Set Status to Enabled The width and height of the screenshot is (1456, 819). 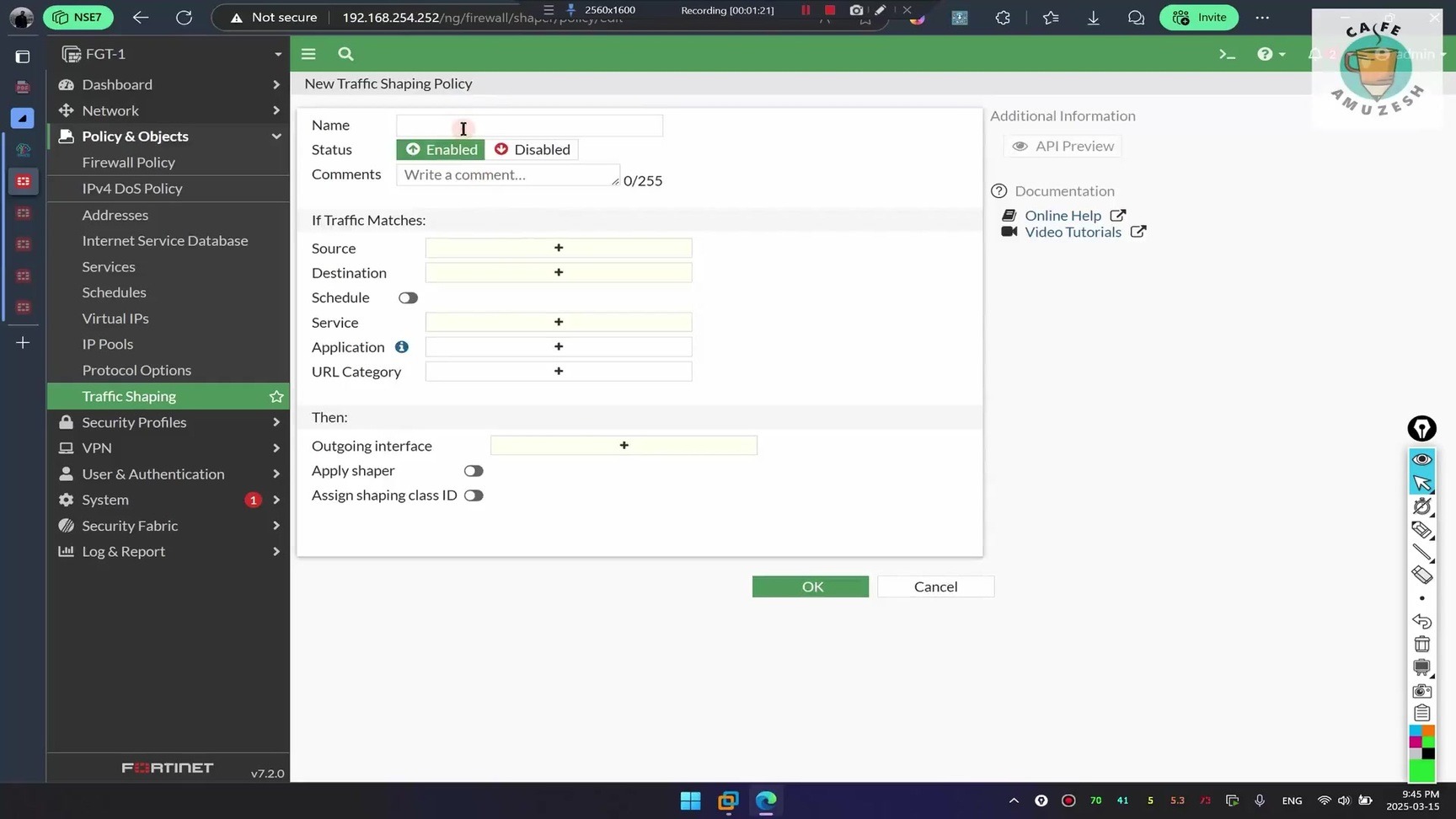[x=441, y=149]
